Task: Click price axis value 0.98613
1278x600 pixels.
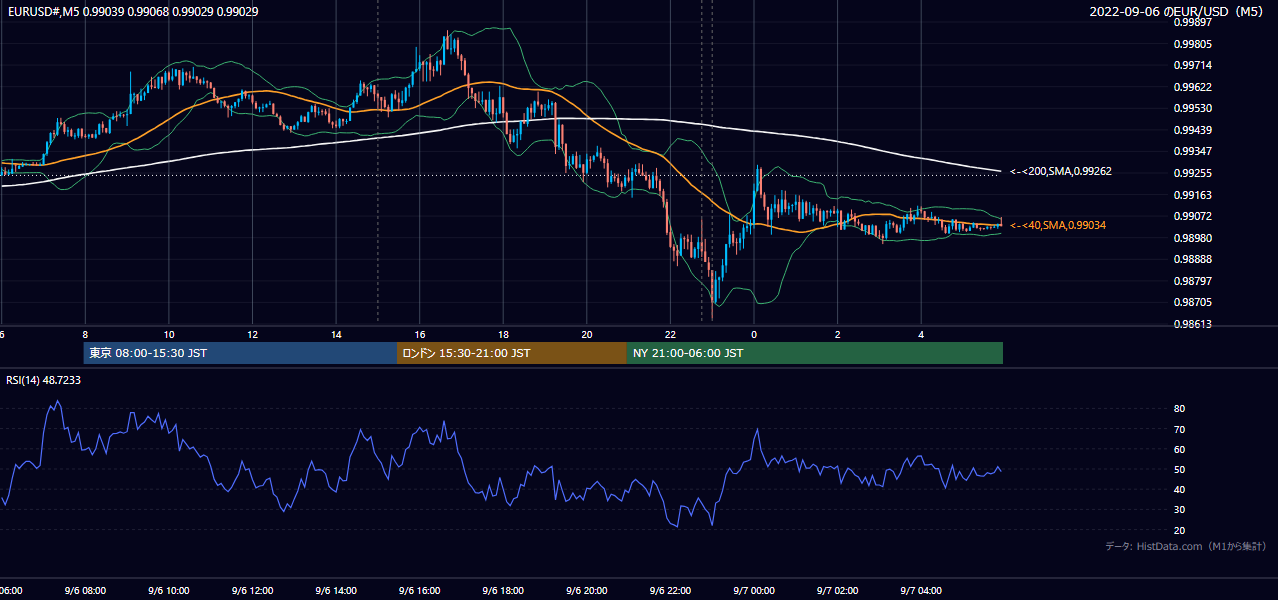Action: (x=1192, y=324)
